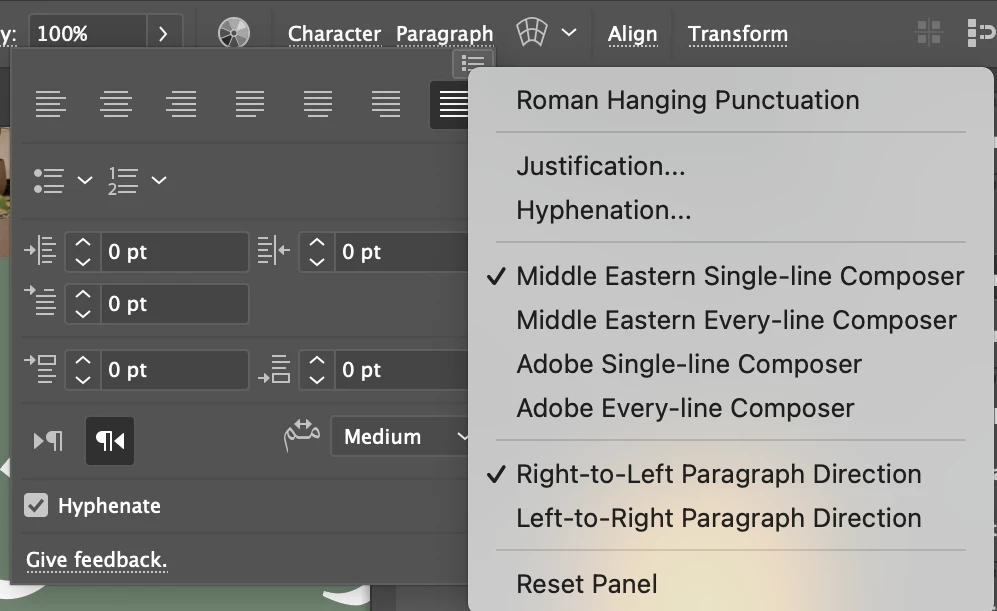Select the align center paragraph icon
This screenshot has height=611, width=997.
coord(117,103)
